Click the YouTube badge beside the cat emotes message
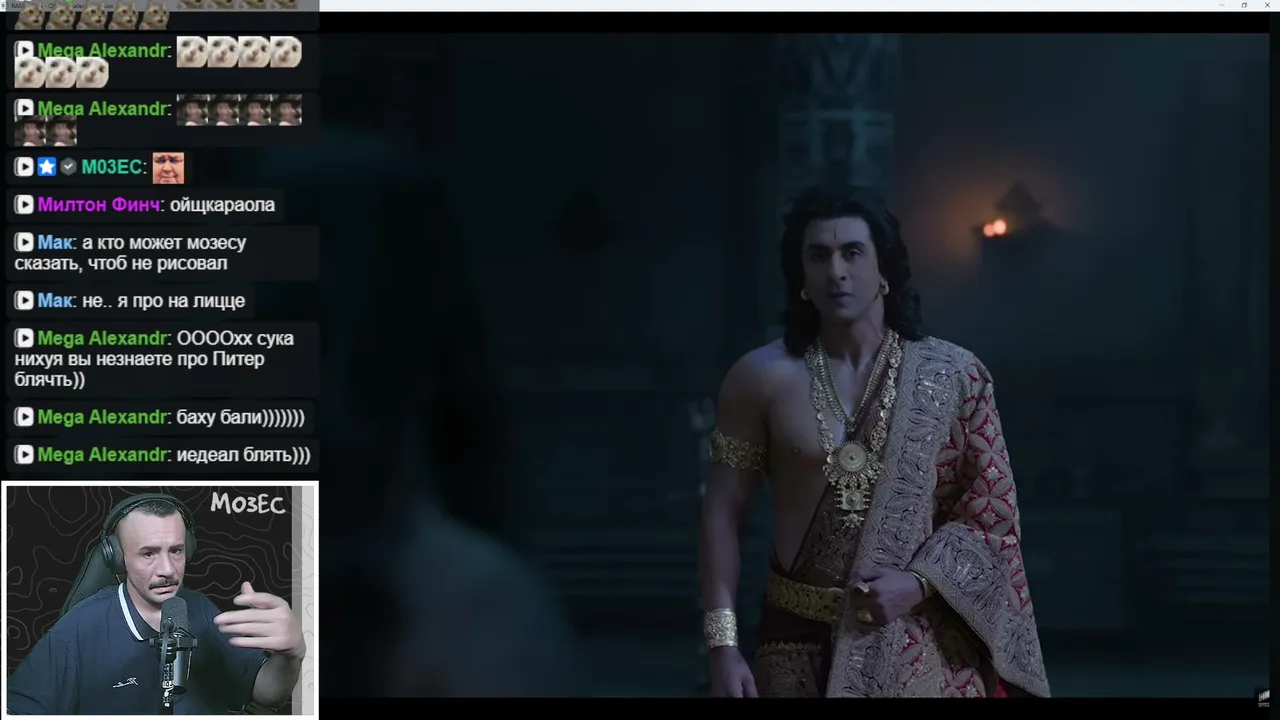This screenshot has height=720, width=1280. point(25,50)
